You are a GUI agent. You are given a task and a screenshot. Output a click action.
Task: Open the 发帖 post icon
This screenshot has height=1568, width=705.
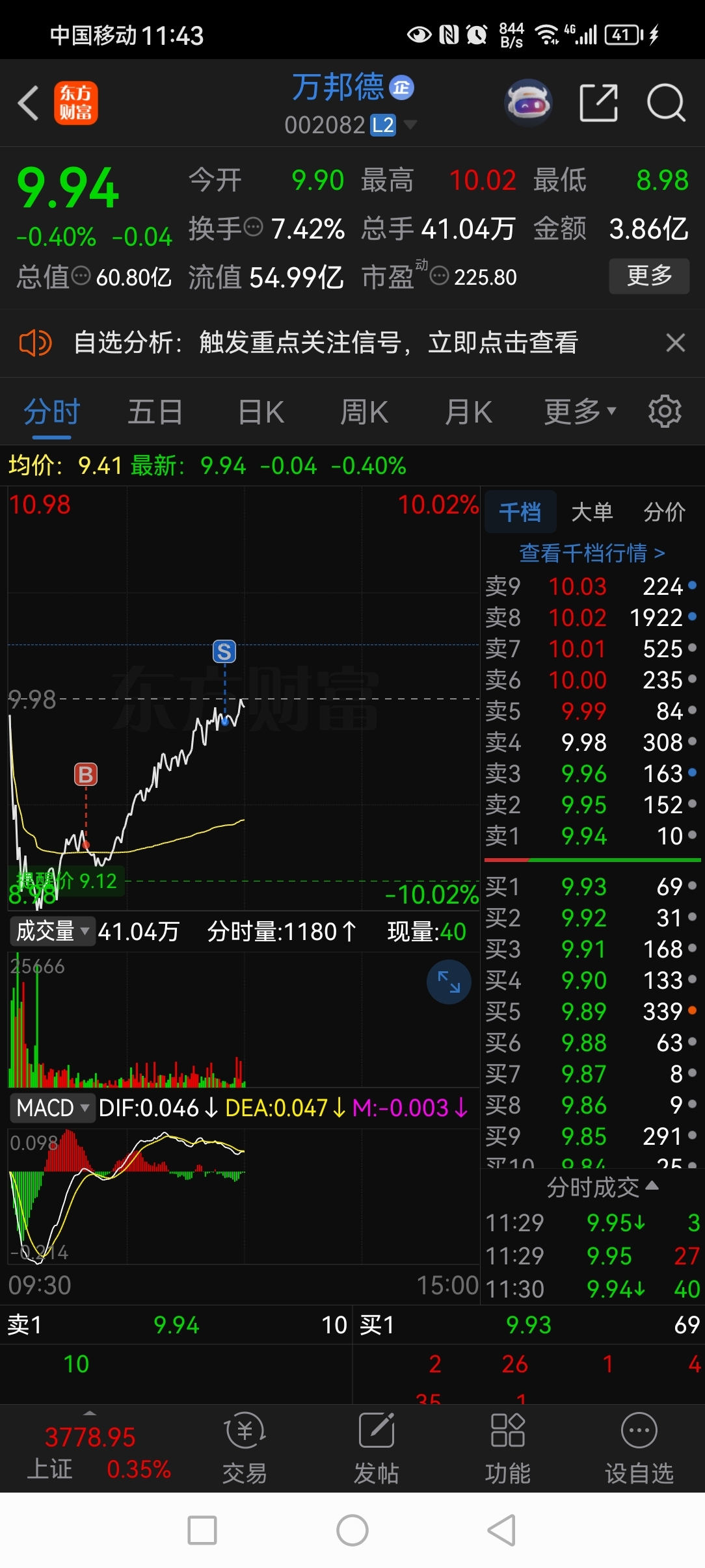pyautogui.click(x=377, y=1449)
